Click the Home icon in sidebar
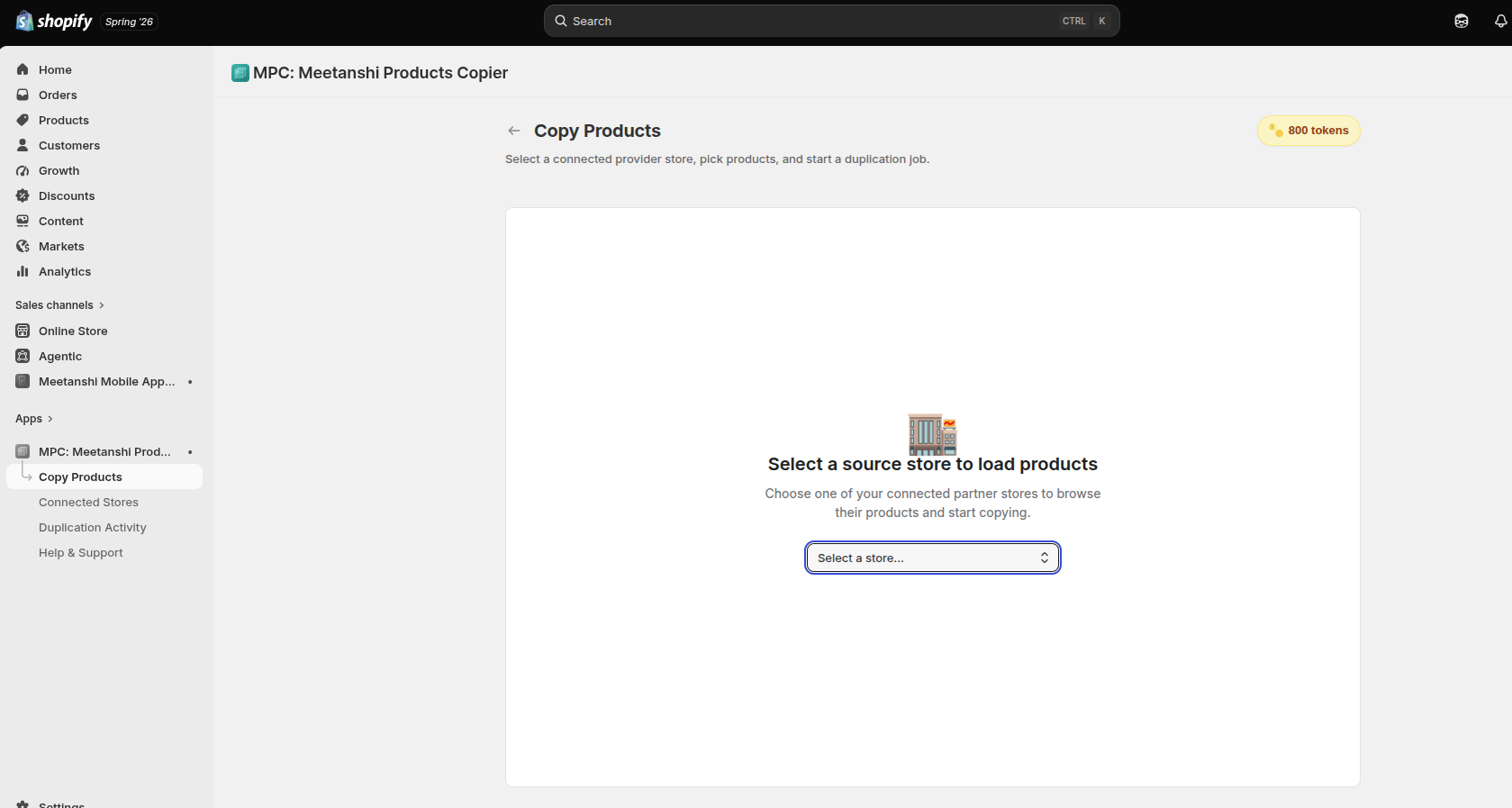 23,69
